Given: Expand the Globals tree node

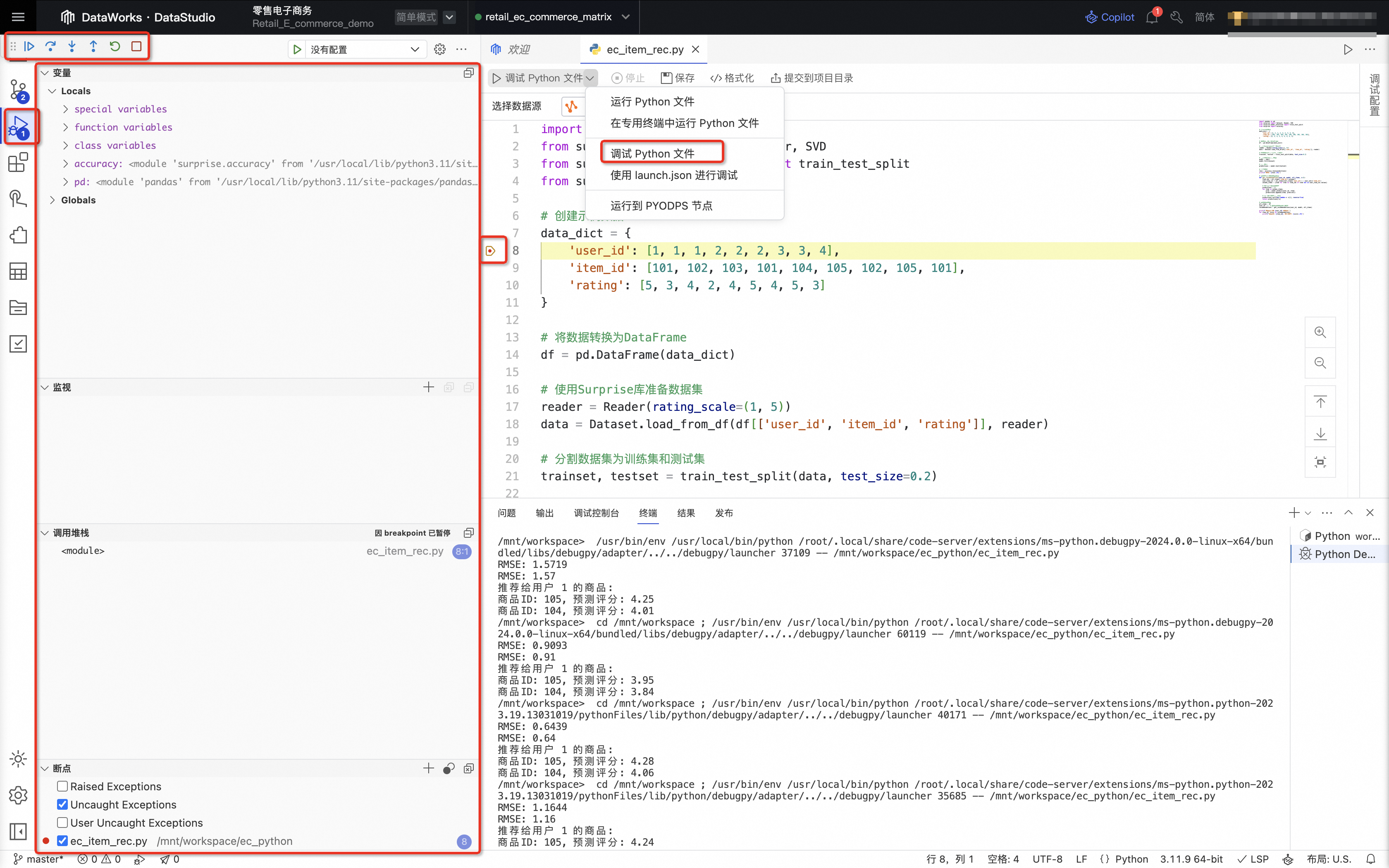Looking at the screenshot, I should [x=52, y=200].
